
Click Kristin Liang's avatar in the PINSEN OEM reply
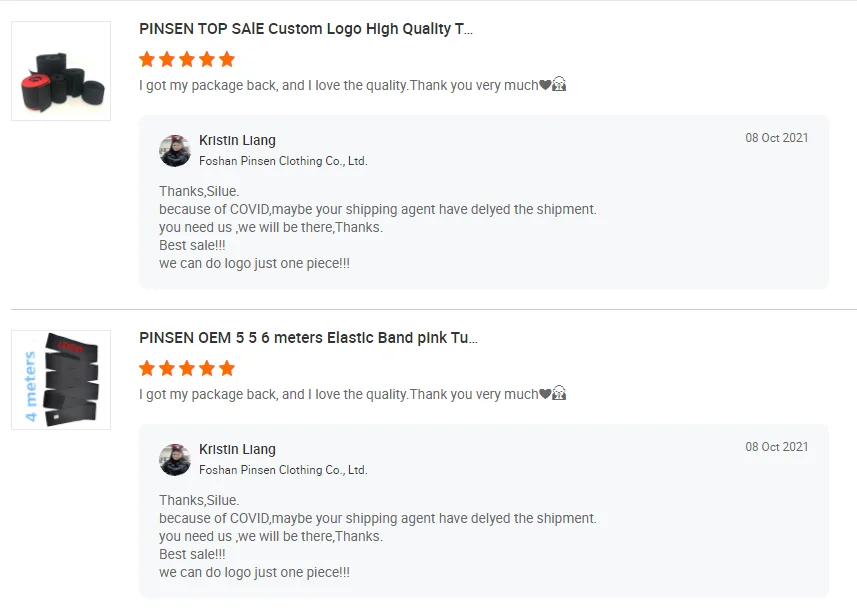pos(175,459)
